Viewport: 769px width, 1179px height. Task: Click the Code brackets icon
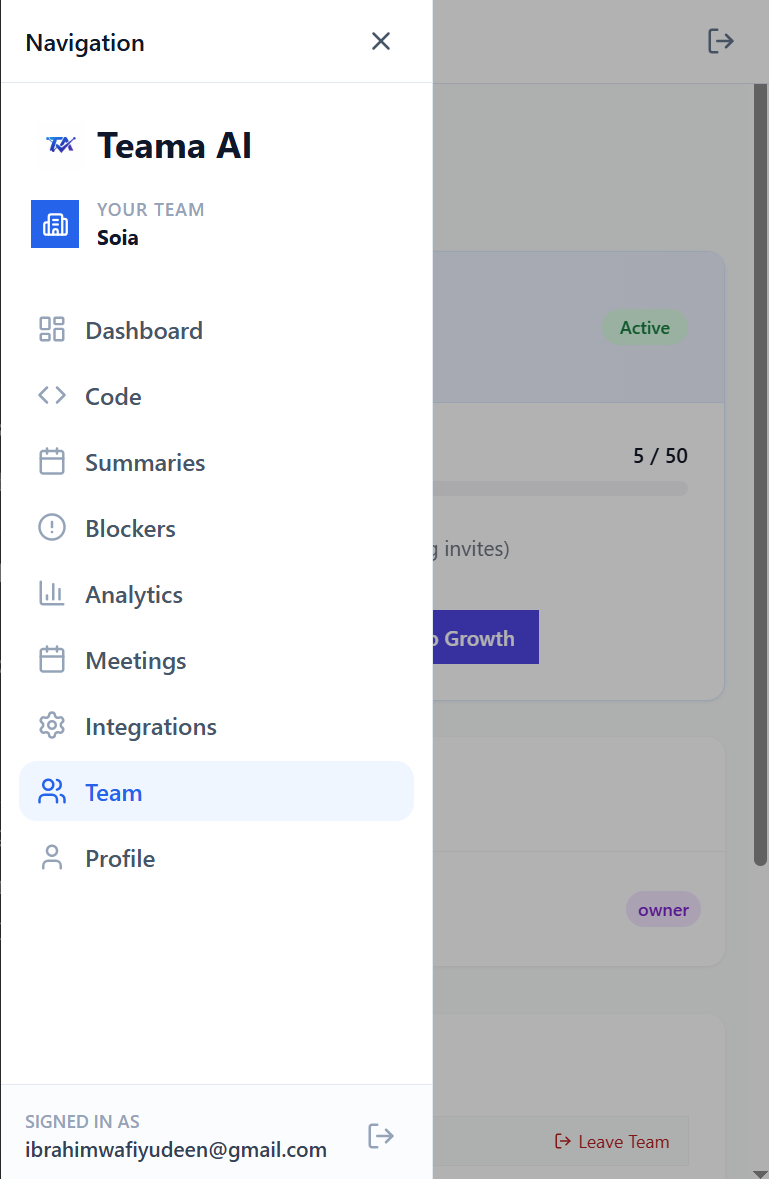pos(52,396)
